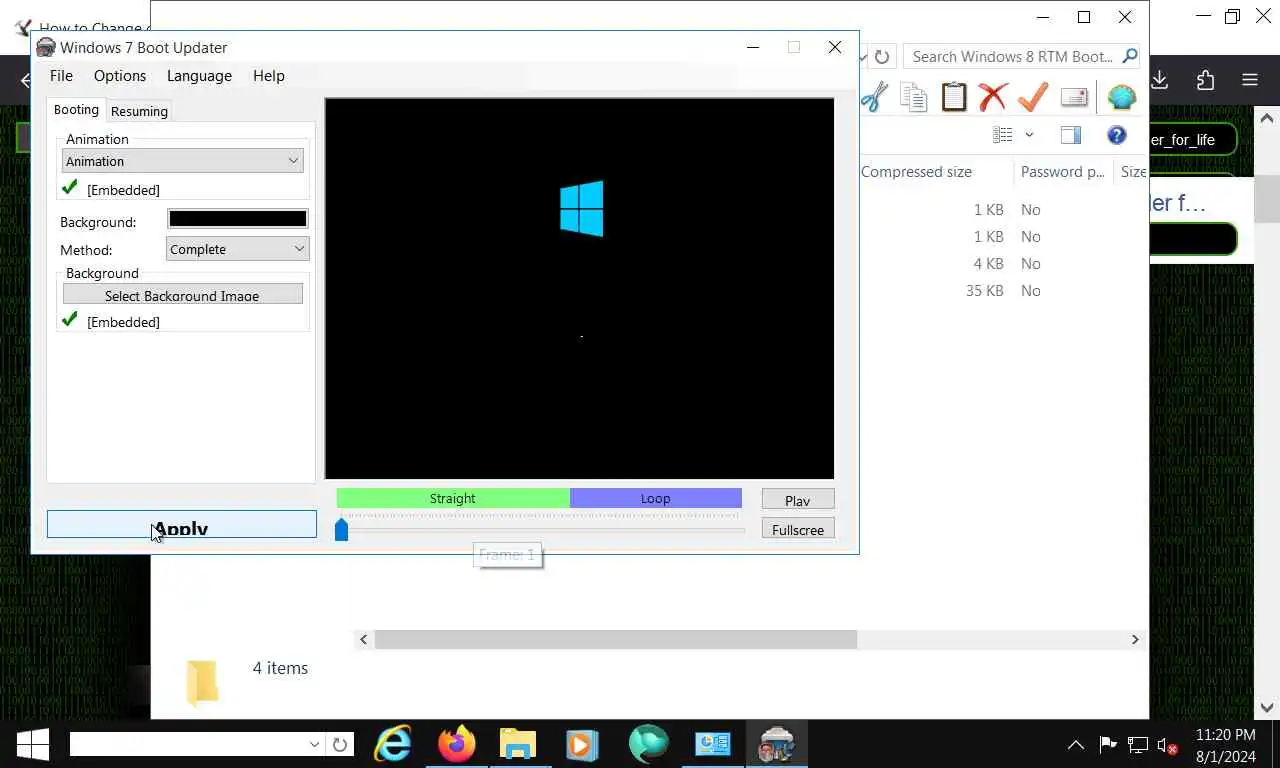Click the control panel taskbar icon
This screenshot has width=1280, height=768.
click(713, 743)
